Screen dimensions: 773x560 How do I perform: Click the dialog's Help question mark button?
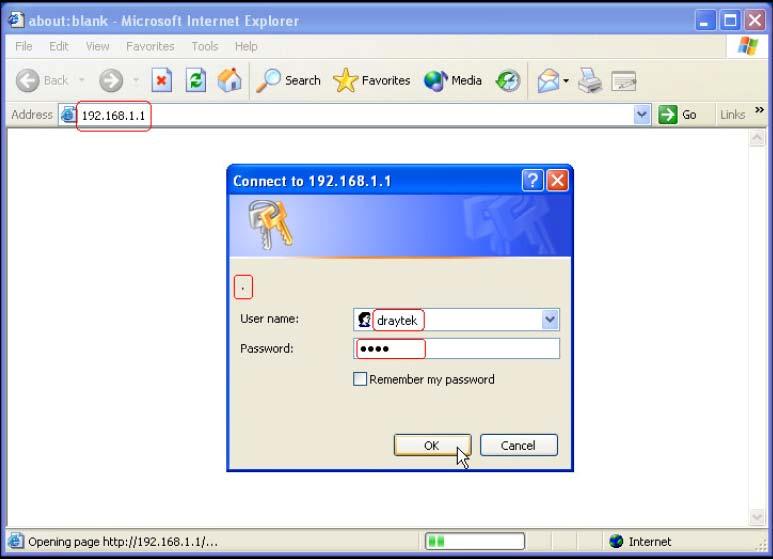[533, 181]
